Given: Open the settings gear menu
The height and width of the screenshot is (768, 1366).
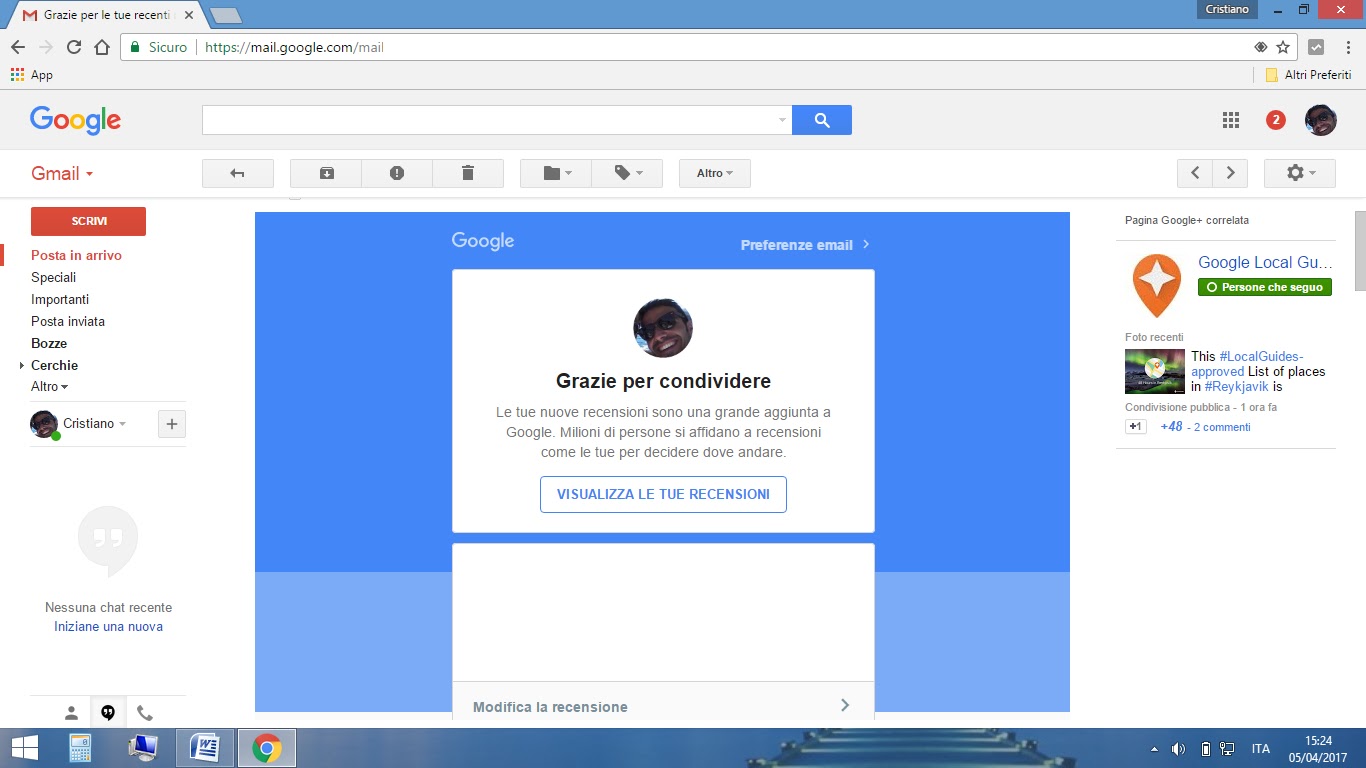Looking at the screenshot, I should pyautogui.click(x=1300, y=173).
